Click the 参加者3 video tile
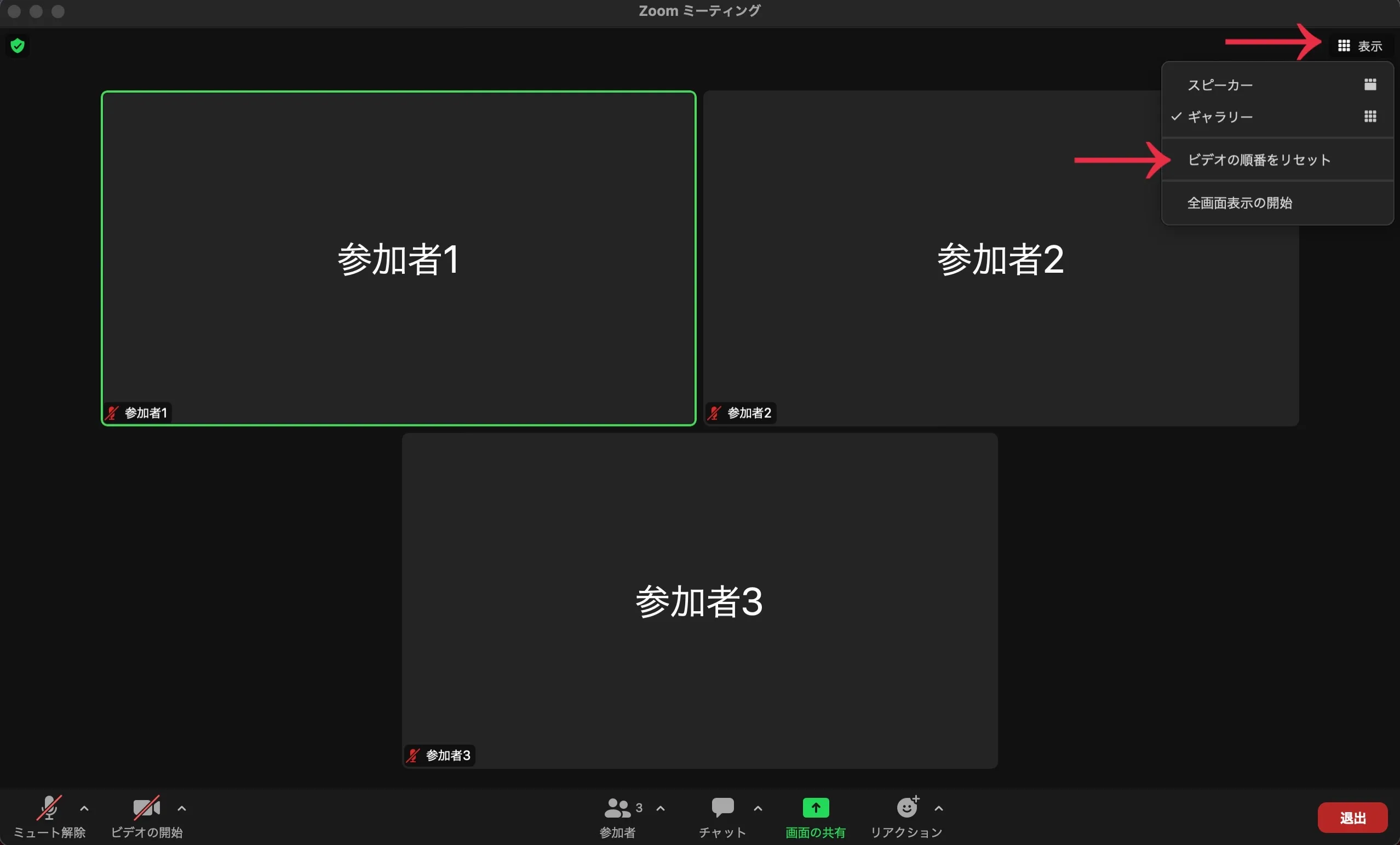 (699, 601)
